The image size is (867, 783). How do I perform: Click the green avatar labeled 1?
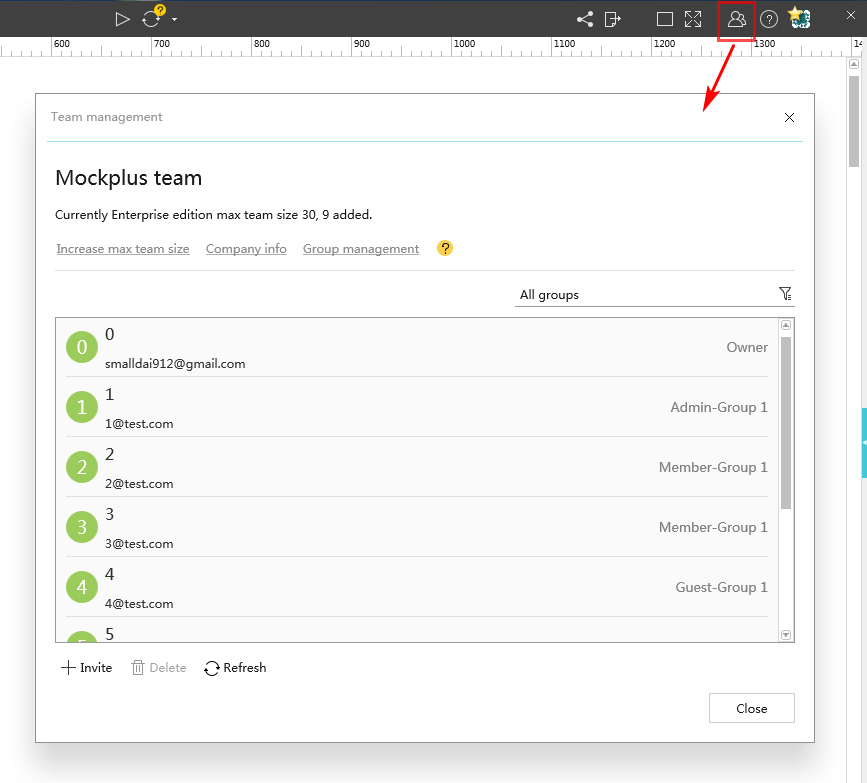pyautogui.click(x=82, y=407)
